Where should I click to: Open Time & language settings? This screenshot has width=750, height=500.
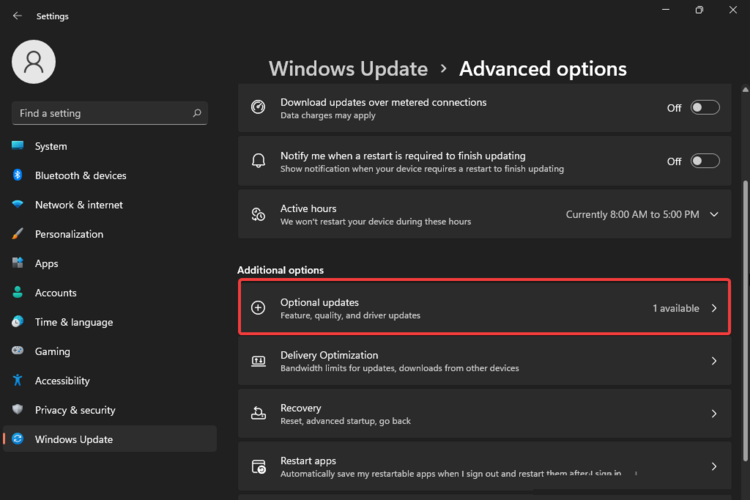point(74,322)
